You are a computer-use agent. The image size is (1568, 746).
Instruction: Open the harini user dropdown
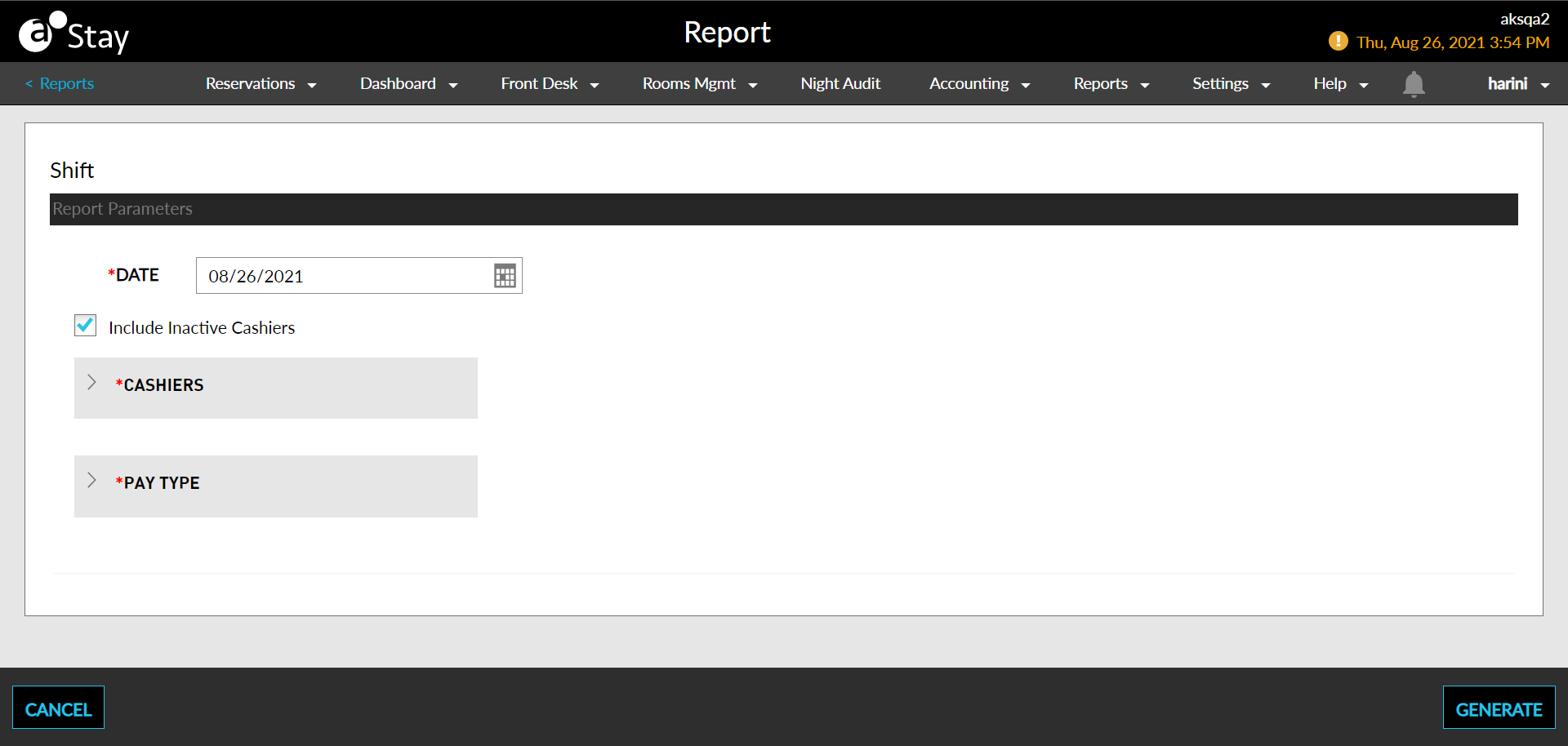(1517, 84)
